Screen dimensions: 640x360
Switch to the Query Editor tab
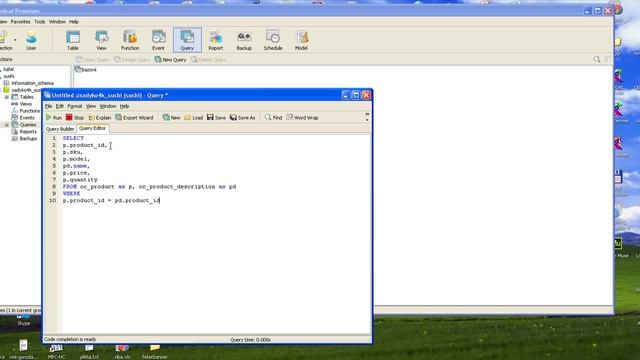pos(93,128)
